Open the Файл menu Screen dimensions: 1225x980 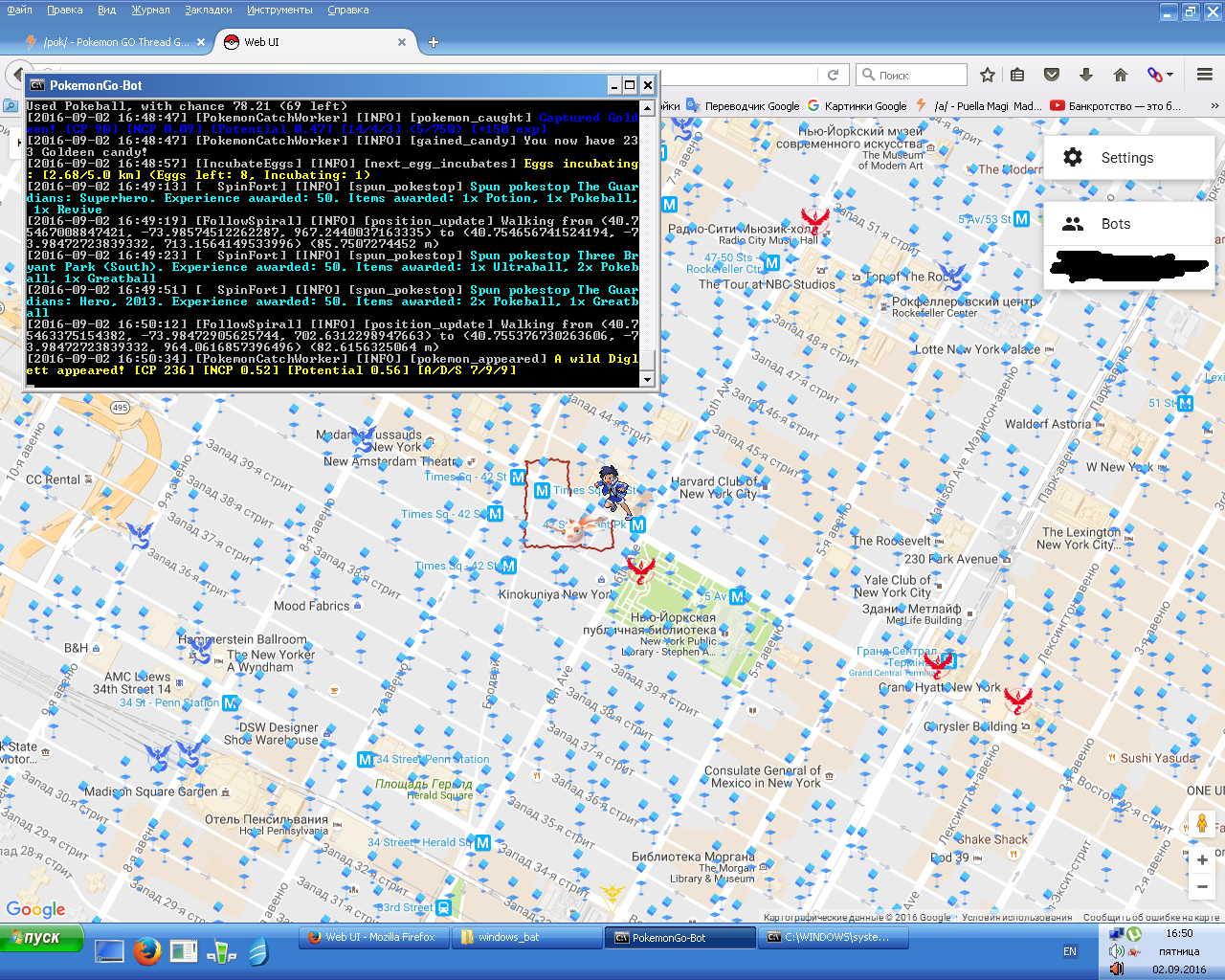click(x=19, y=10)
